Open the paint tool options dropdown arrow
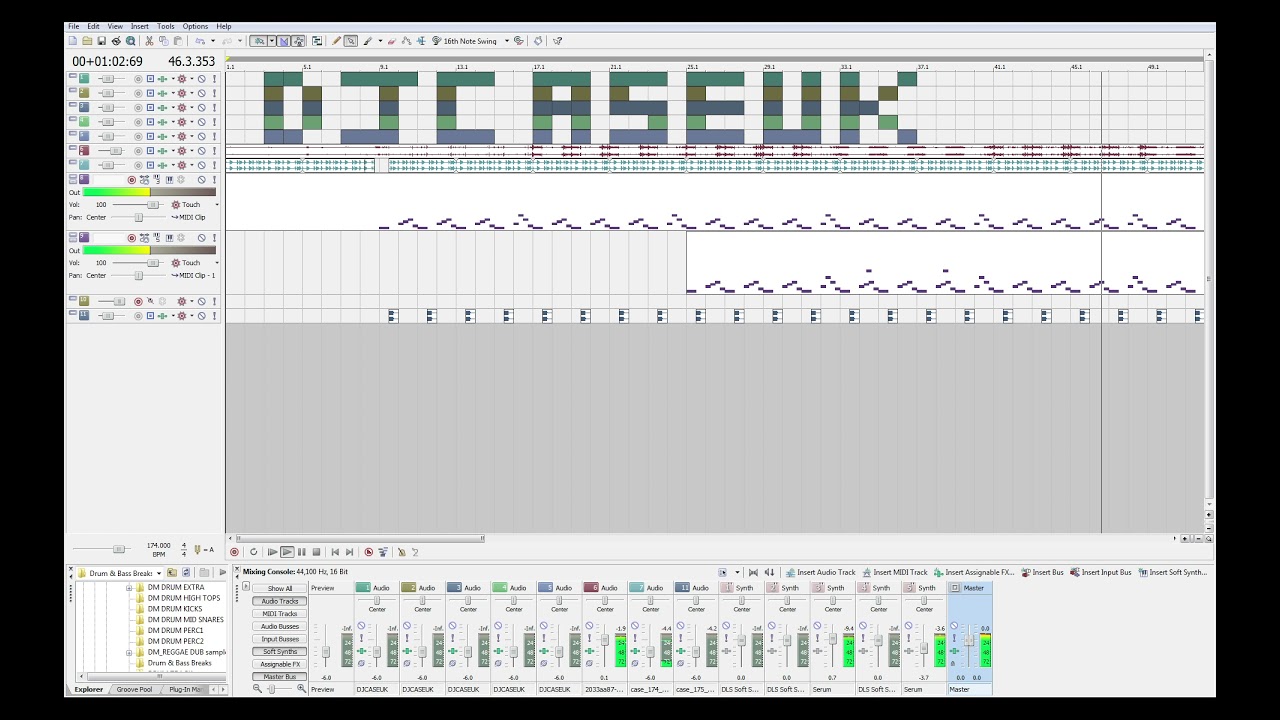 (380, 41)
